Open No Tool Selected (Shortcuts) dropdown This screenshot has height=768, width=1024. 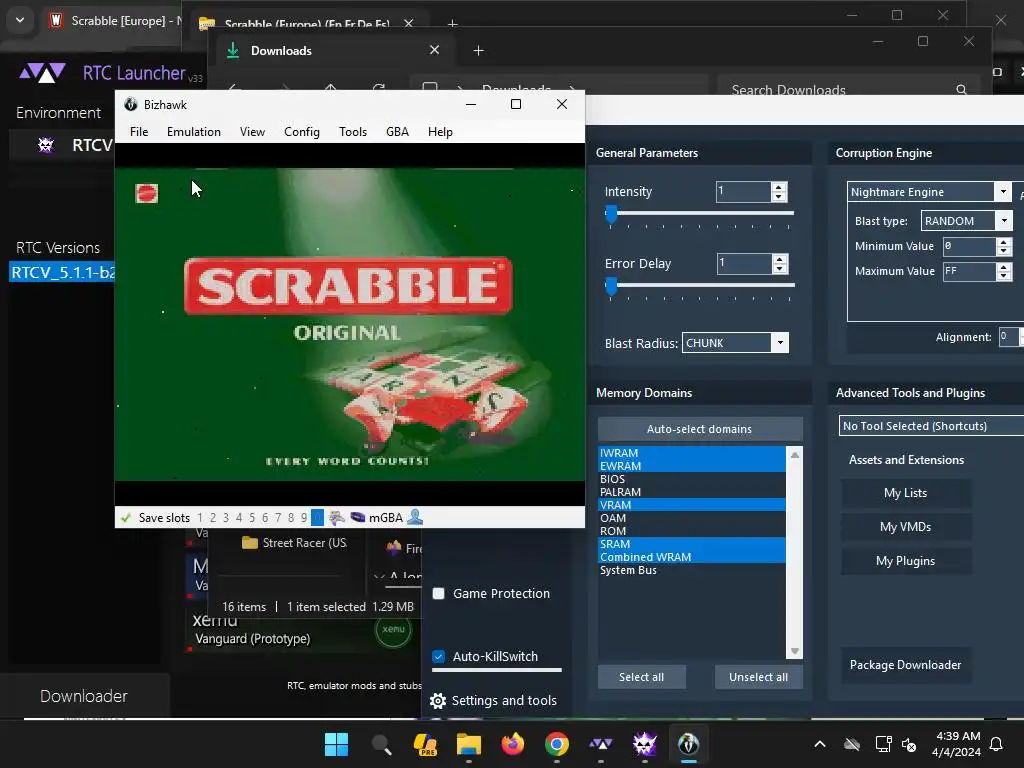tap(931, 426)
